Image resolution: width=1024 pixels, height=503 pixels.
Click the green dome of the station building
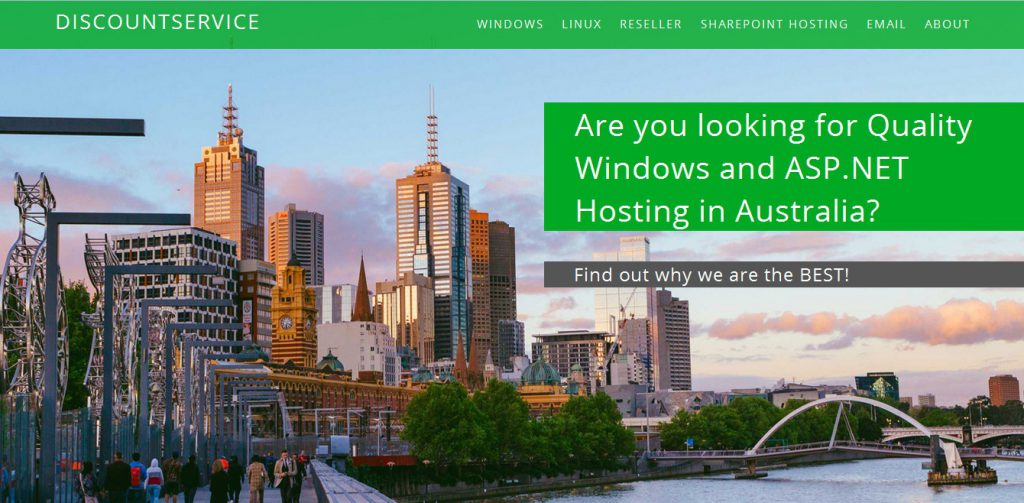point(540,372)
